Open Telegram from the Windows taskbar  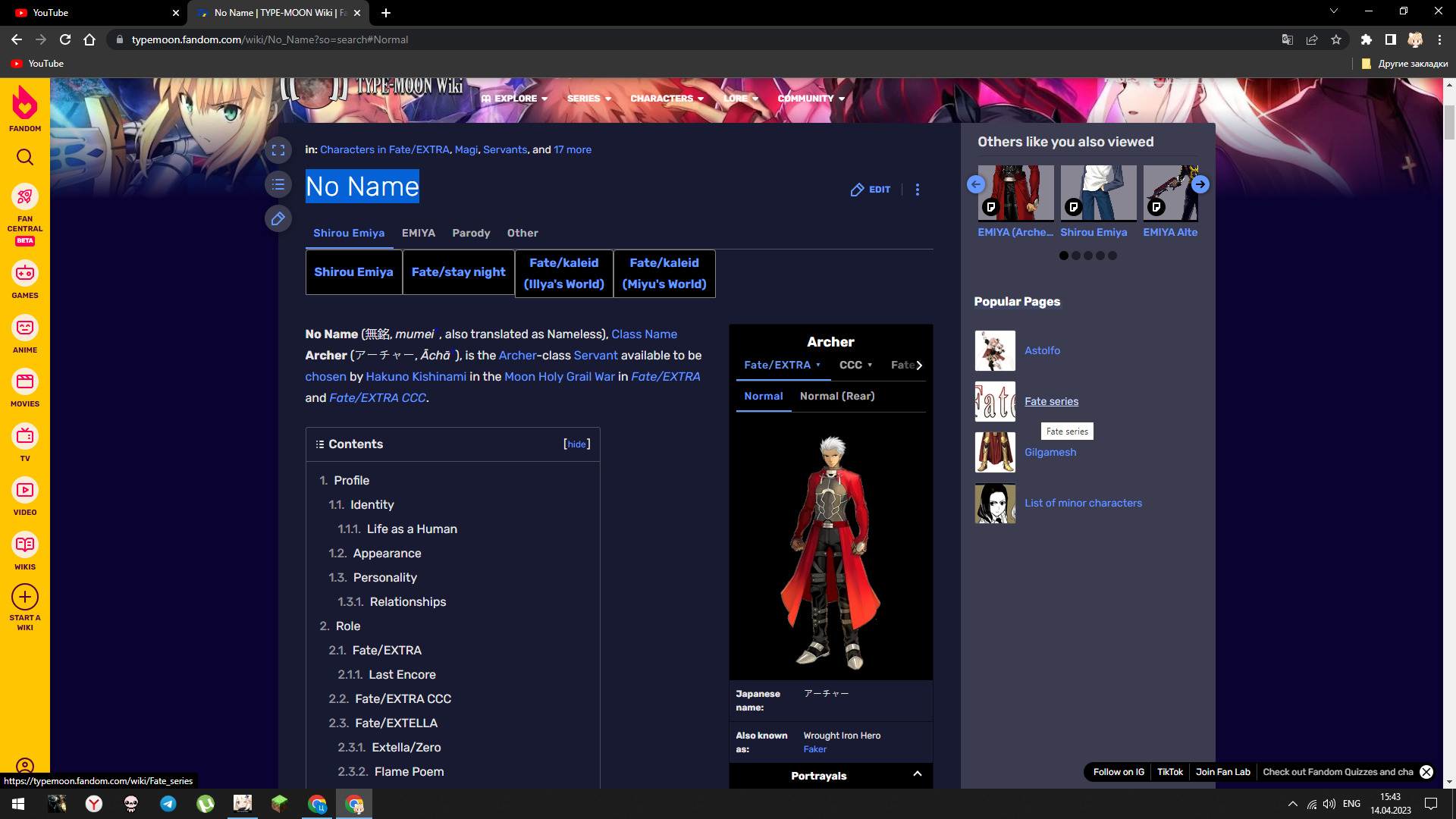click(x=168, y=804)
